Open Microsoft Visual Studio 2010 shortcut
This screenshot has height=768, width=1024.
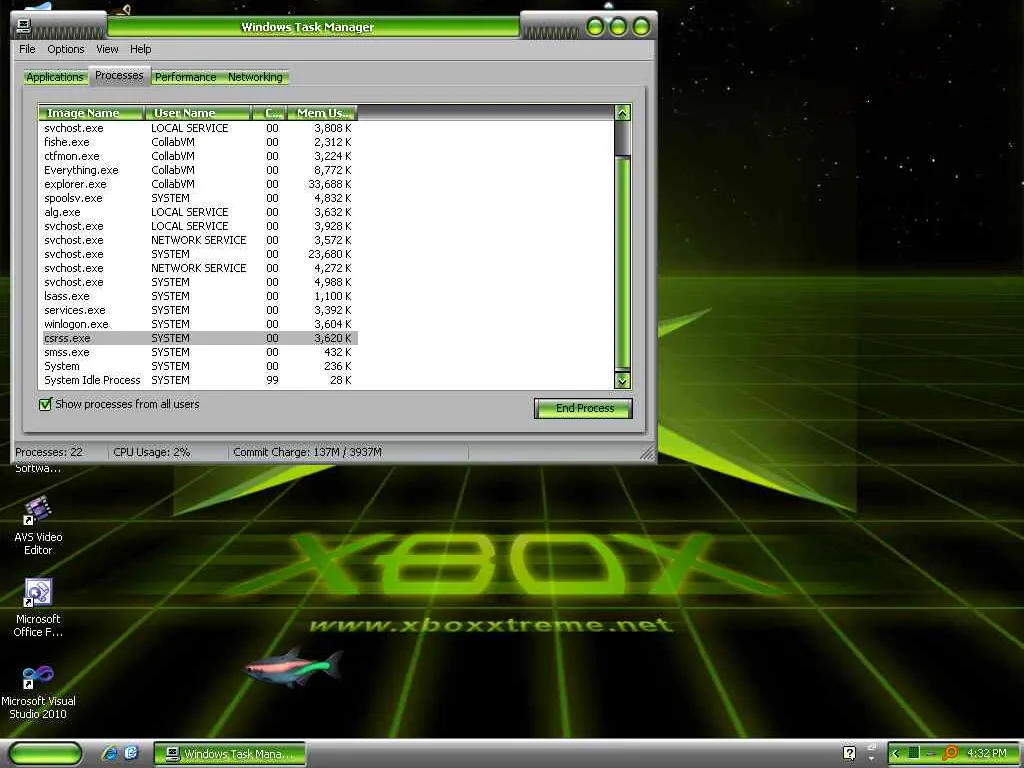(x=38, y=692)
